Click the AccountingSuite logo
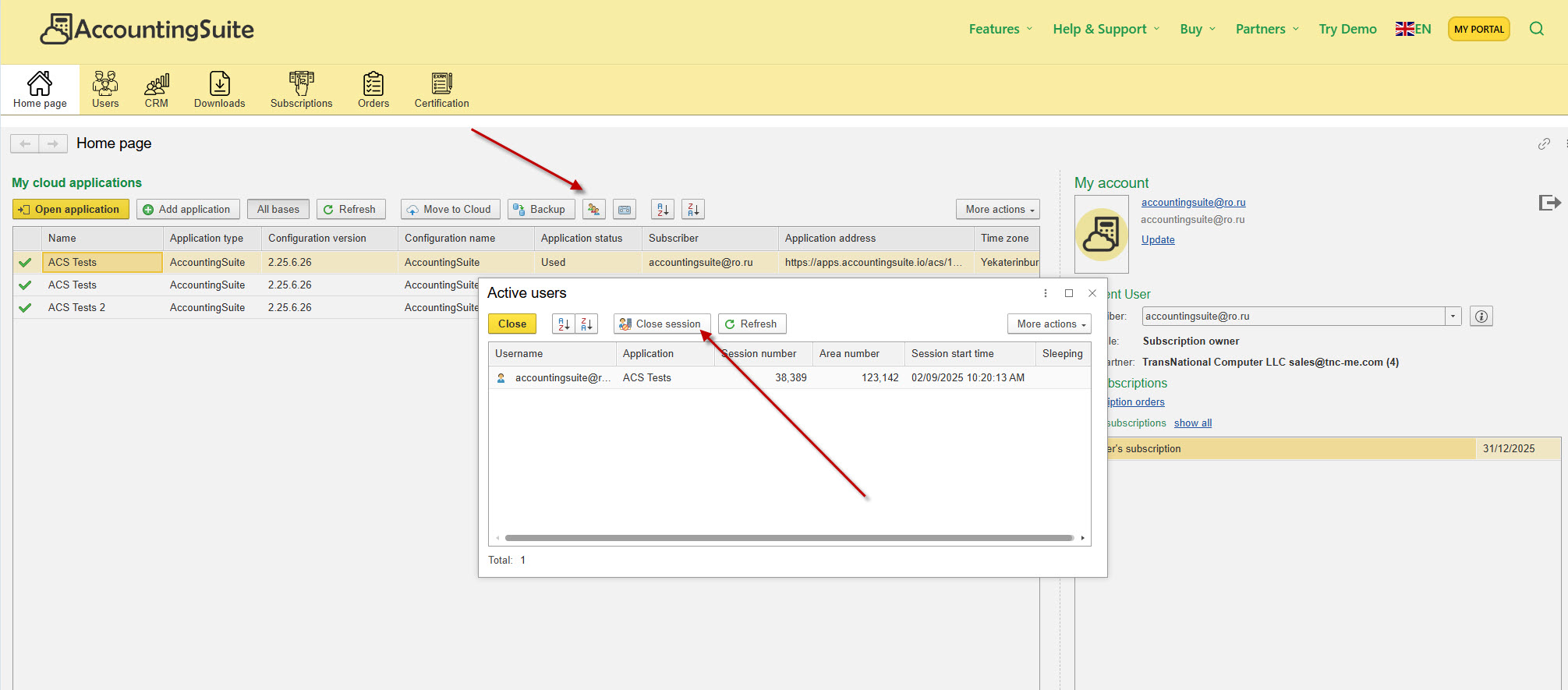 [147, 29]
